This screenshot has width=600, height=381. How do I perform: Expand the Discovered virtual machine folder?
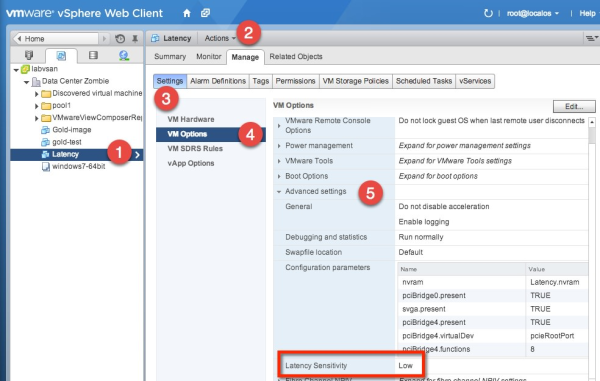37,94
